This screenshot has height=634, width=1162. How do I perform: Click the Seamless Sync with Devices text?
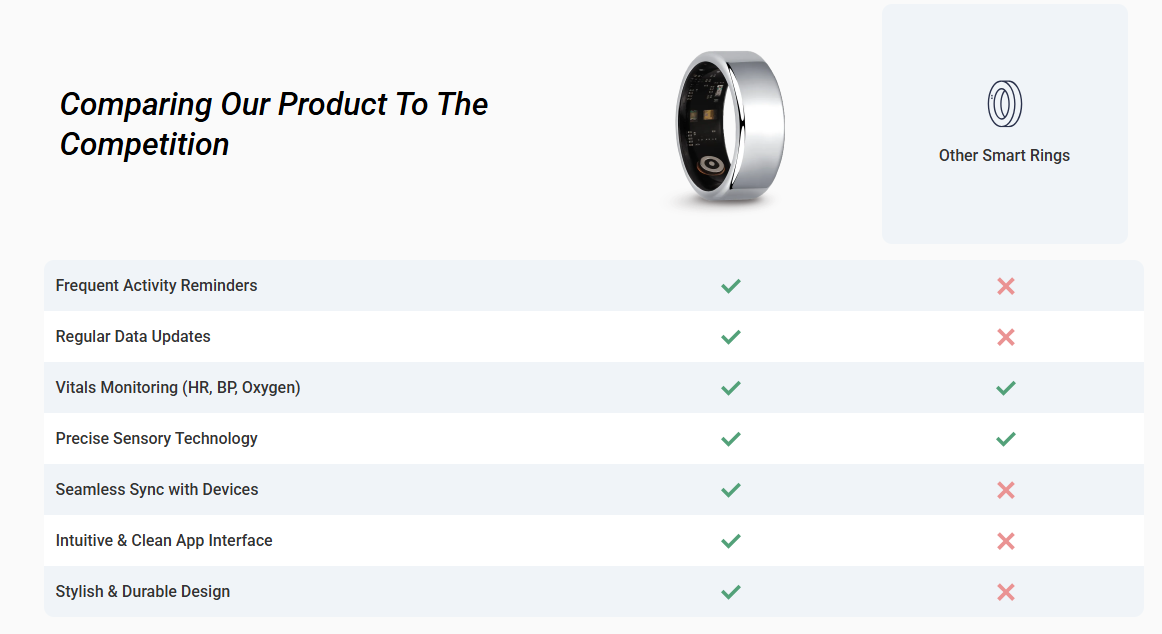[x=157, y=490]
